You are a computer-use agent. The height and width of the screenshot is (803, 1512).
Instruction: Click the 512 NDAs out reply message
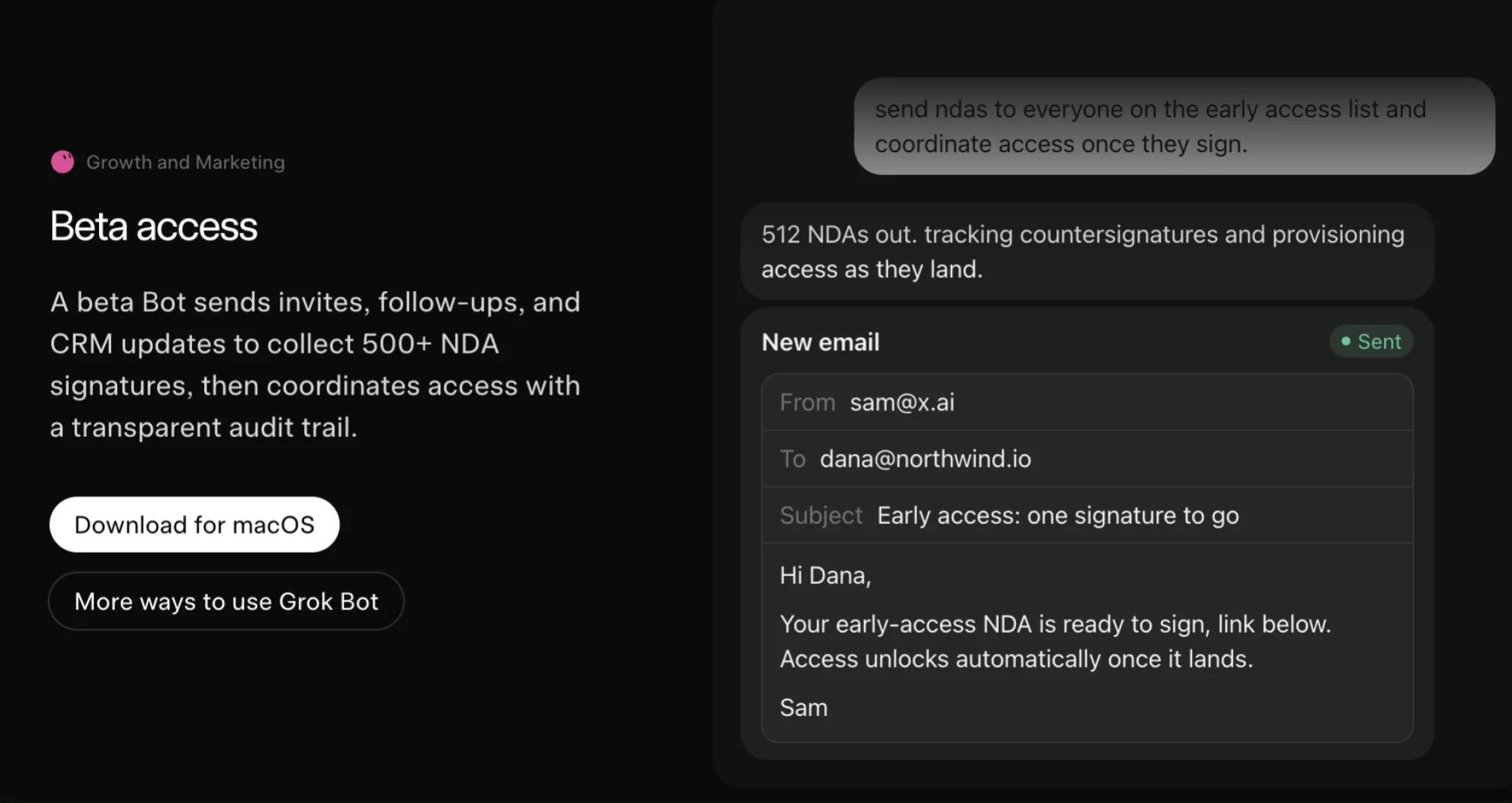pyautogui.click(x=1087, y=252)
